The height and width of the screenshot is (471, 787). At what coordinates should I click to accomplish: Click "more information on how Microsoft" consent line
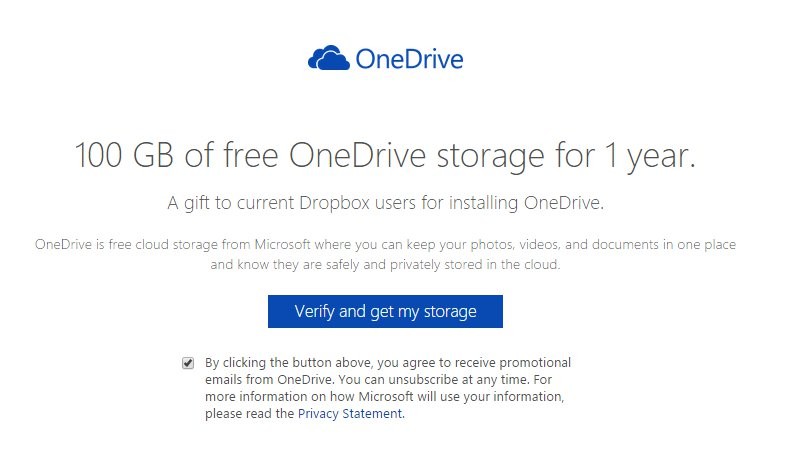pyautogui.click(x=313, y=397)
